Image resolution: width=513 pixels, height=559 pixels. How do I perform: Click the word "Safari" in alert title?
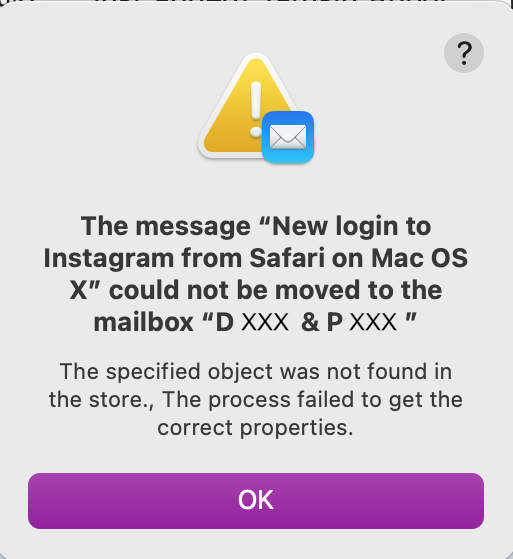pos(287,258)
